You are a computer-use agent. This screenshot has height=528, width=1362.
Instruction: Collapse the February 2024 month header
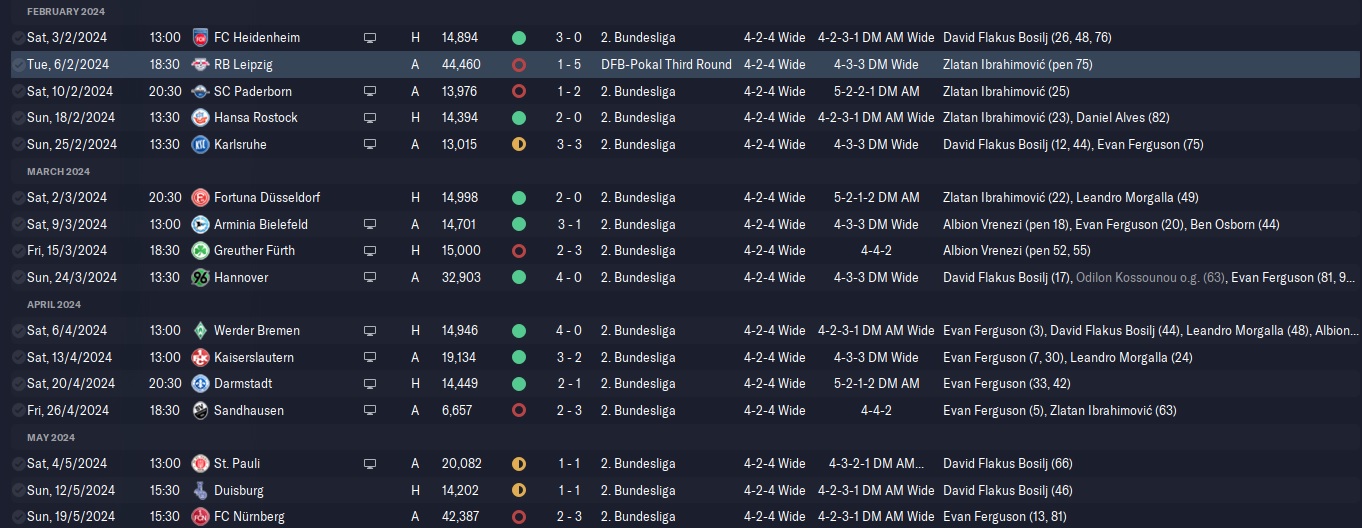point(66,11)
